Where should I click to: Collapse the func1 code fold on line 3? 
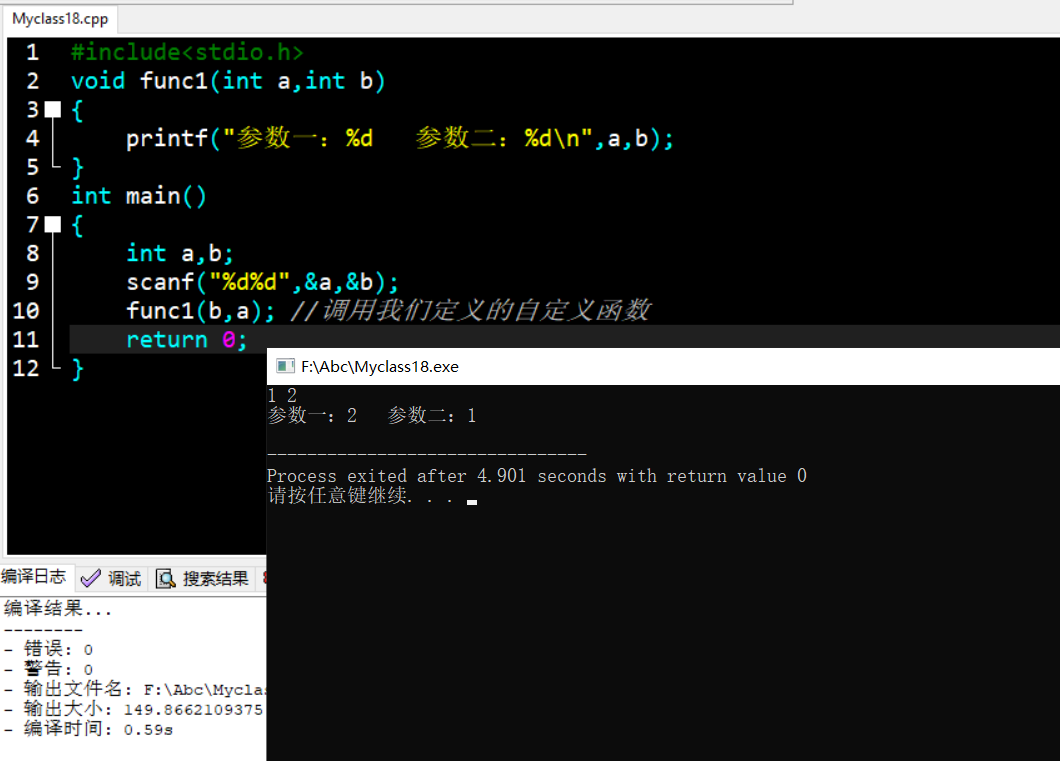[x=53, y=109]
